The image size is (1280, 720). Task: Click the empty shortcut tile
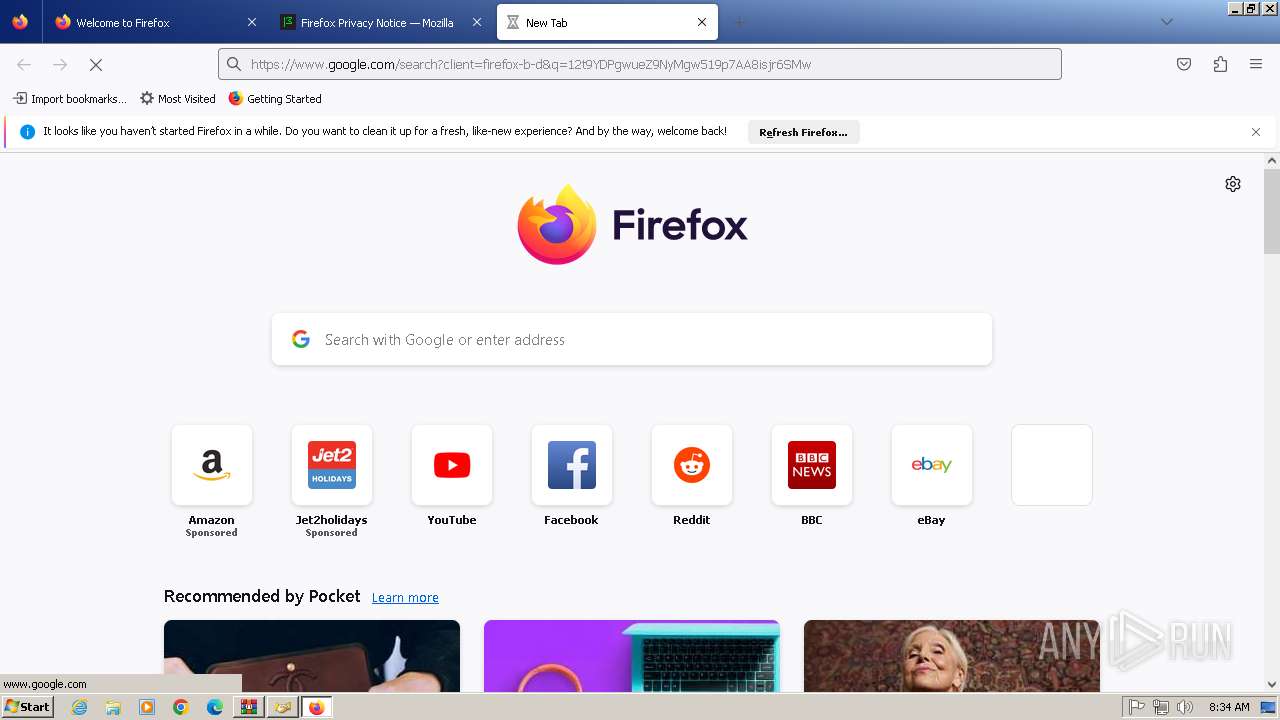1052,465
